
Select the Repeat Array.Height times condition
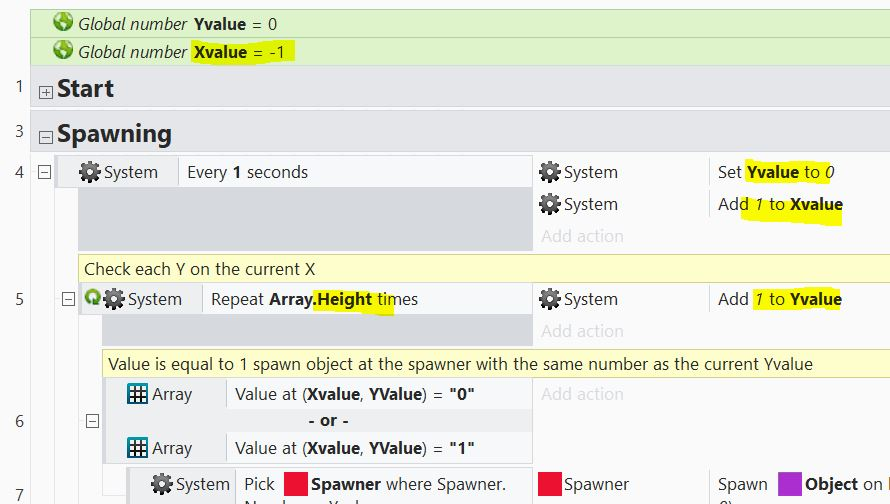(x=314, y=299)
